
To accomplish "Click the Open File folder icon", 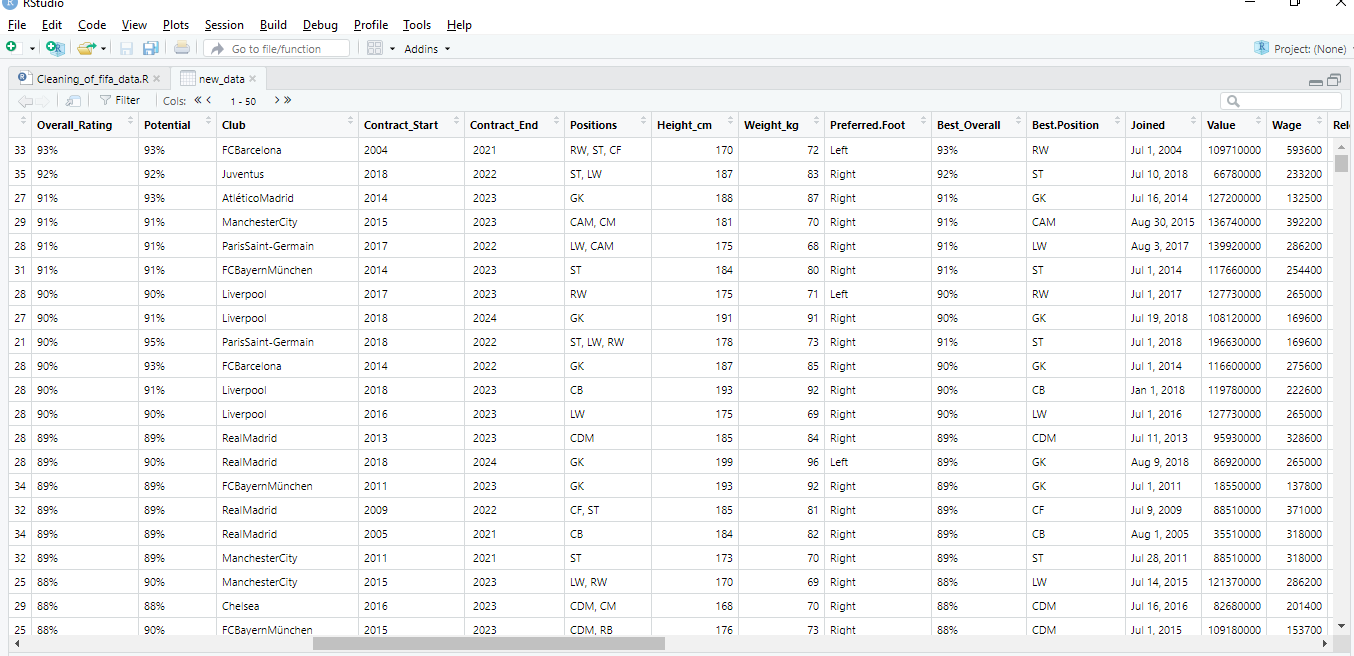I will click(x=87, y=48).
